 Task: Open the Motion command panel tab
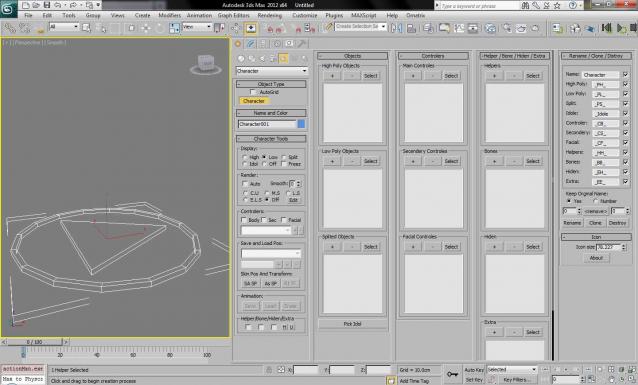point(276,44)
